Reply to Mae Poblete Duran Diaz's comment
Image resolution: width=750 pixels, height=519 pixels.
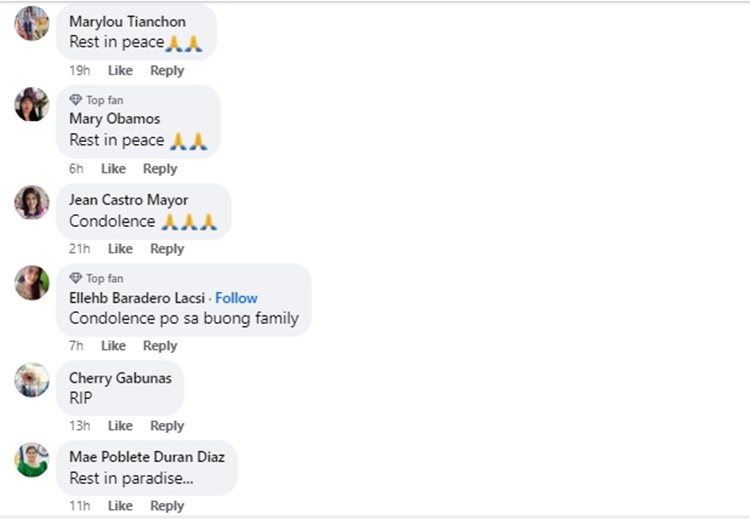click(167, 506)
